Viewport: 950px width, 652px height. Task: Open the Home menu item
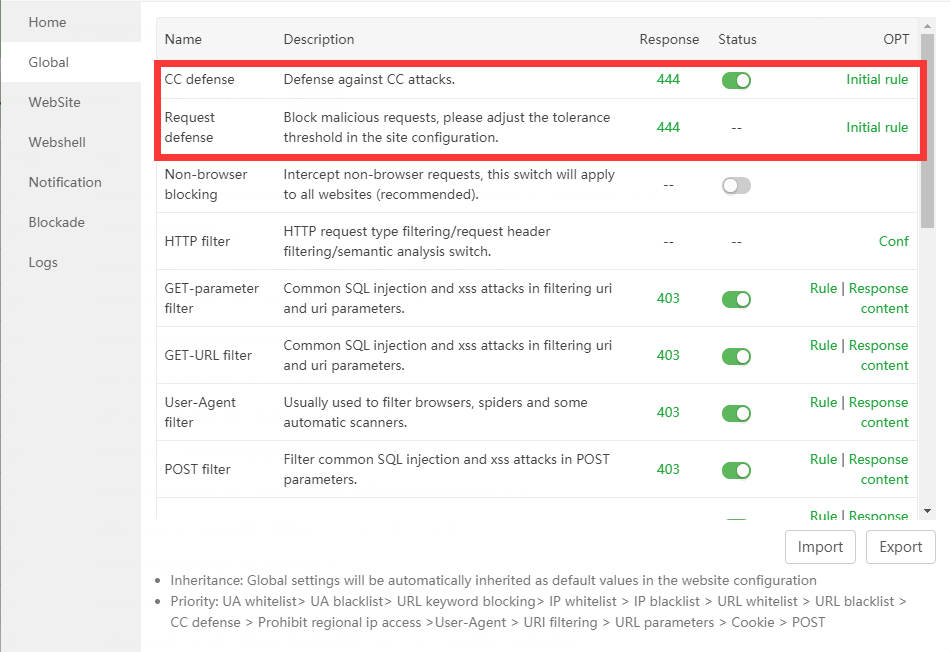(47, 22)
